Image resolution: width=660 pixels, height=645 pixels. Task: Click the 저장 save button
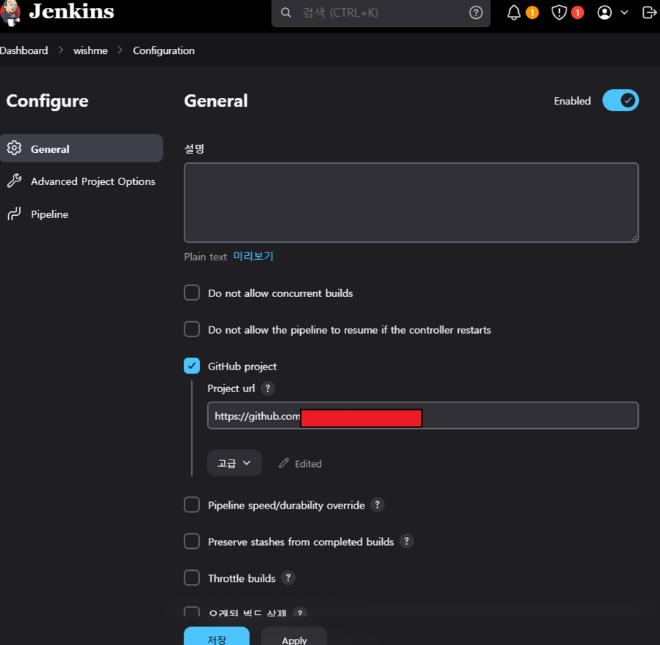pos(216,638)
